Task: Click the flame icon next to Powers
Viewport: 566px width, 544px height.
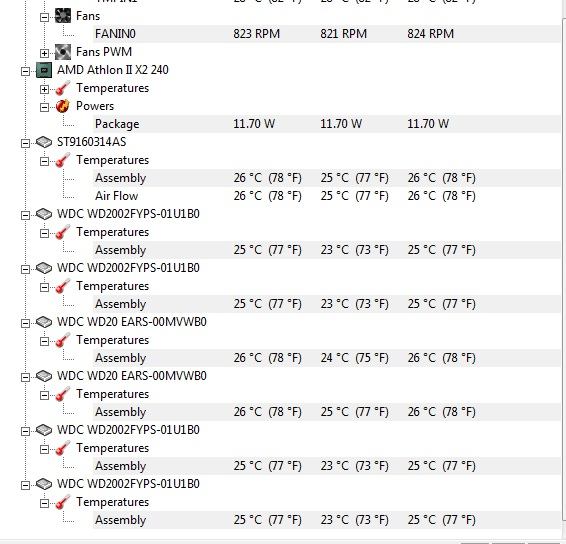Action: (x=62, y=106)
